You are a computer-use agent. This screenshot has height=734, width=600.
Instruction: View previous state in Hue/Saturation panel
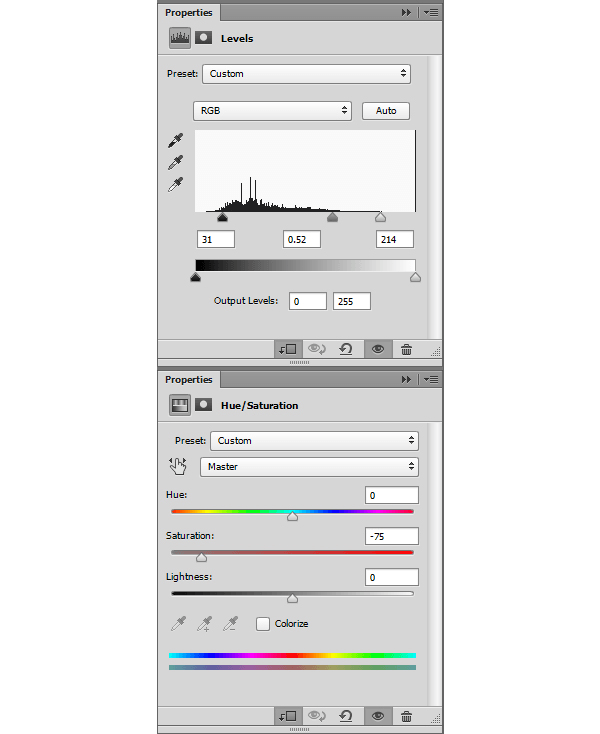pyautogui.click(x=317, y=716)
